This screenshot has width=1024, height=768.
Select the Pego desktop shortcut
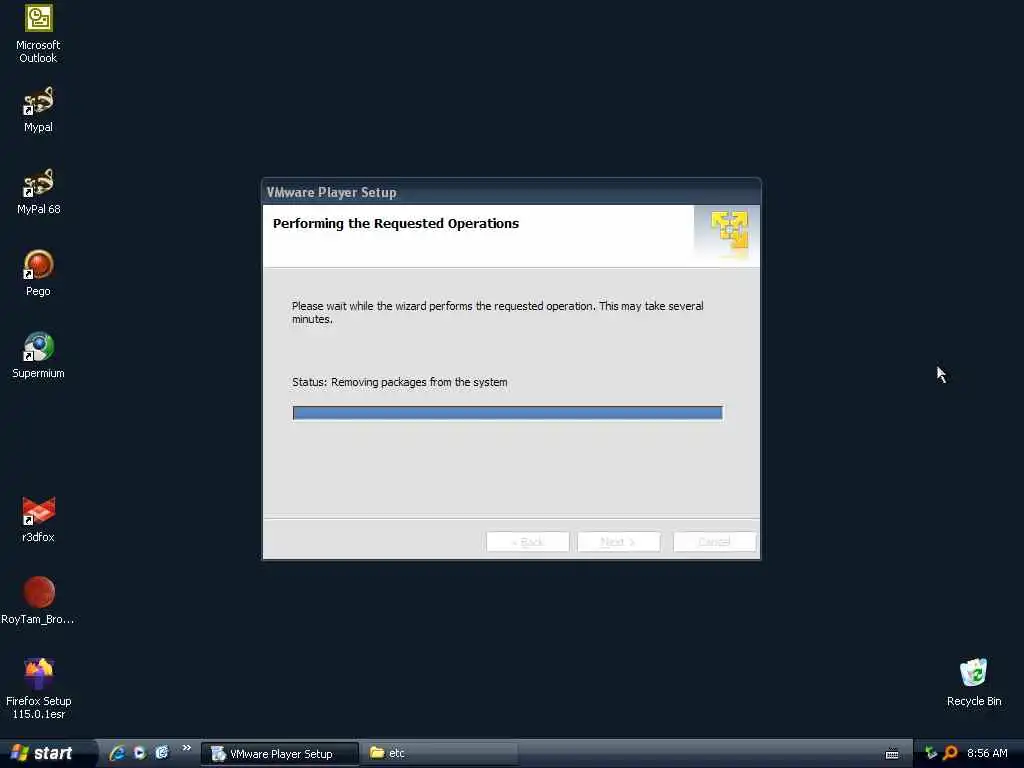click(39, 274)
